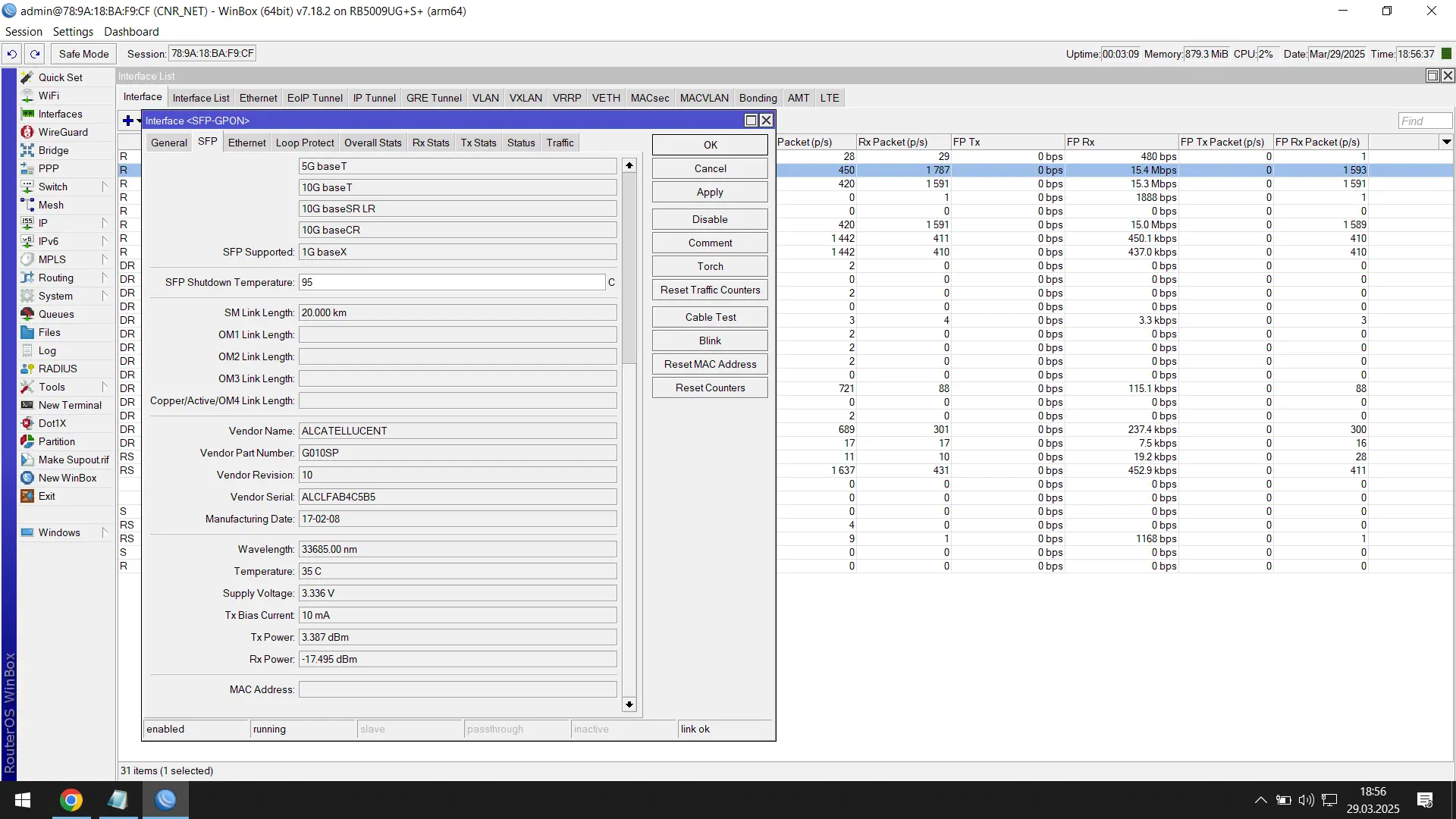Click the SFP Shutdown Temperature field
This screenshot has height=819, width=1456.
[452, 282]
